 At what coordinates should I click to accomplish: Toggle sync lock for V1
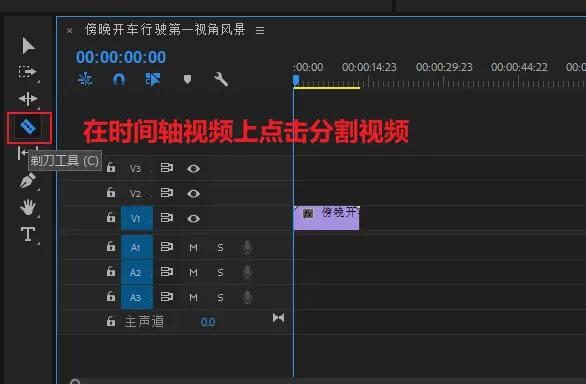tap(167, 218)
